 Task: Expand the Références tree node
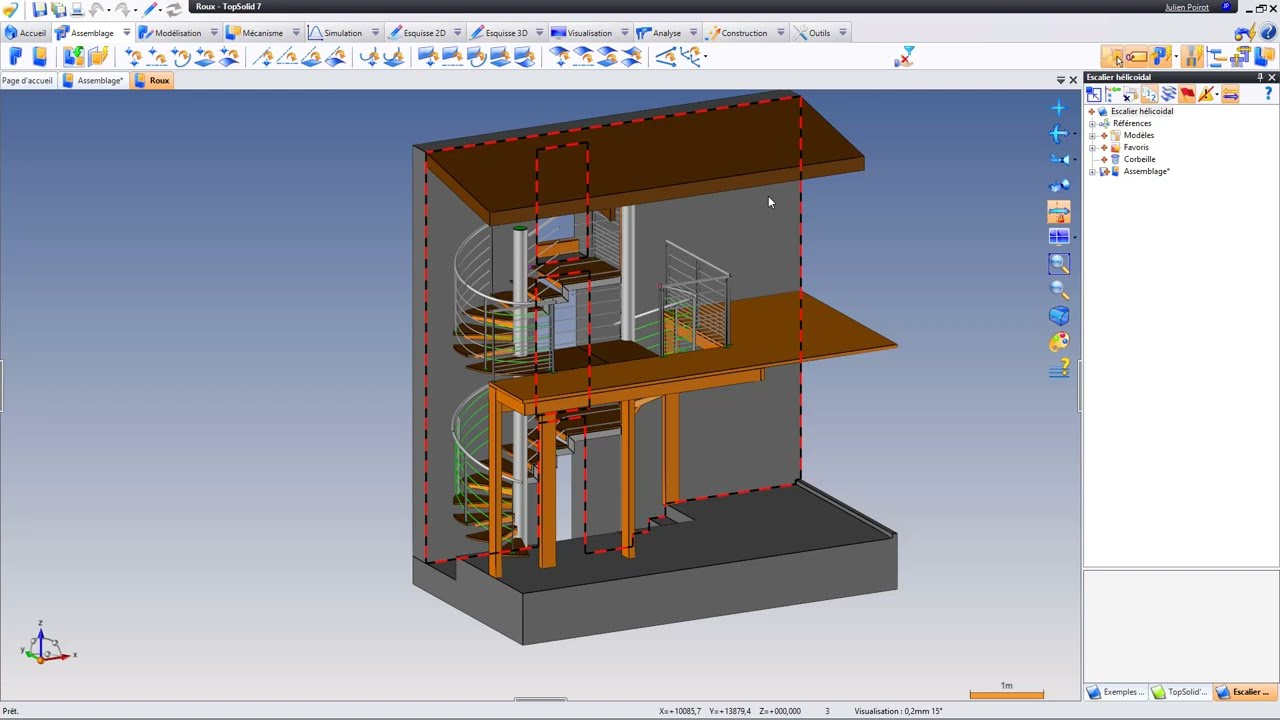click(x=1093, y=123)
